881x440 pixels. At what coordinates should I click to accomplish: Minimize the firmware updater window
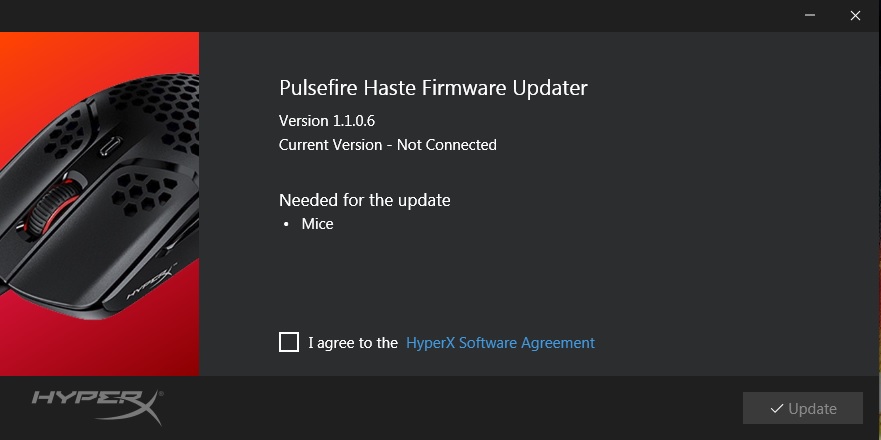coord(808,15)
